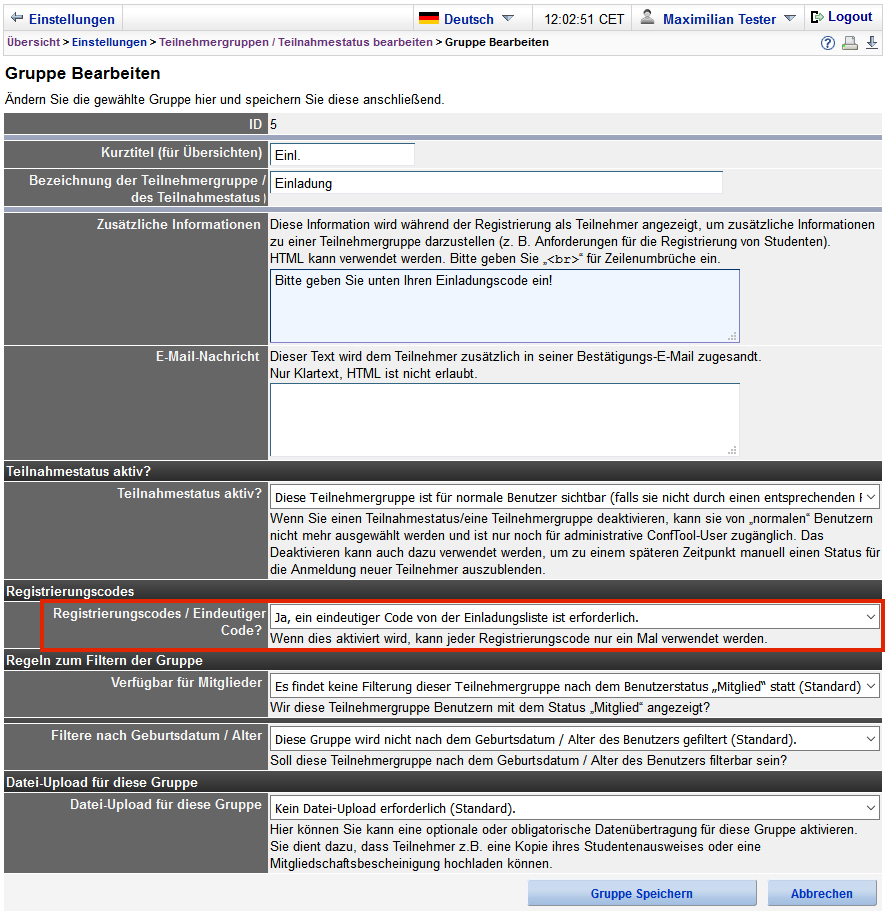Open the Verfügbar für Mitglieder dropdown
The image size is (886, 912).
(574, 686)
